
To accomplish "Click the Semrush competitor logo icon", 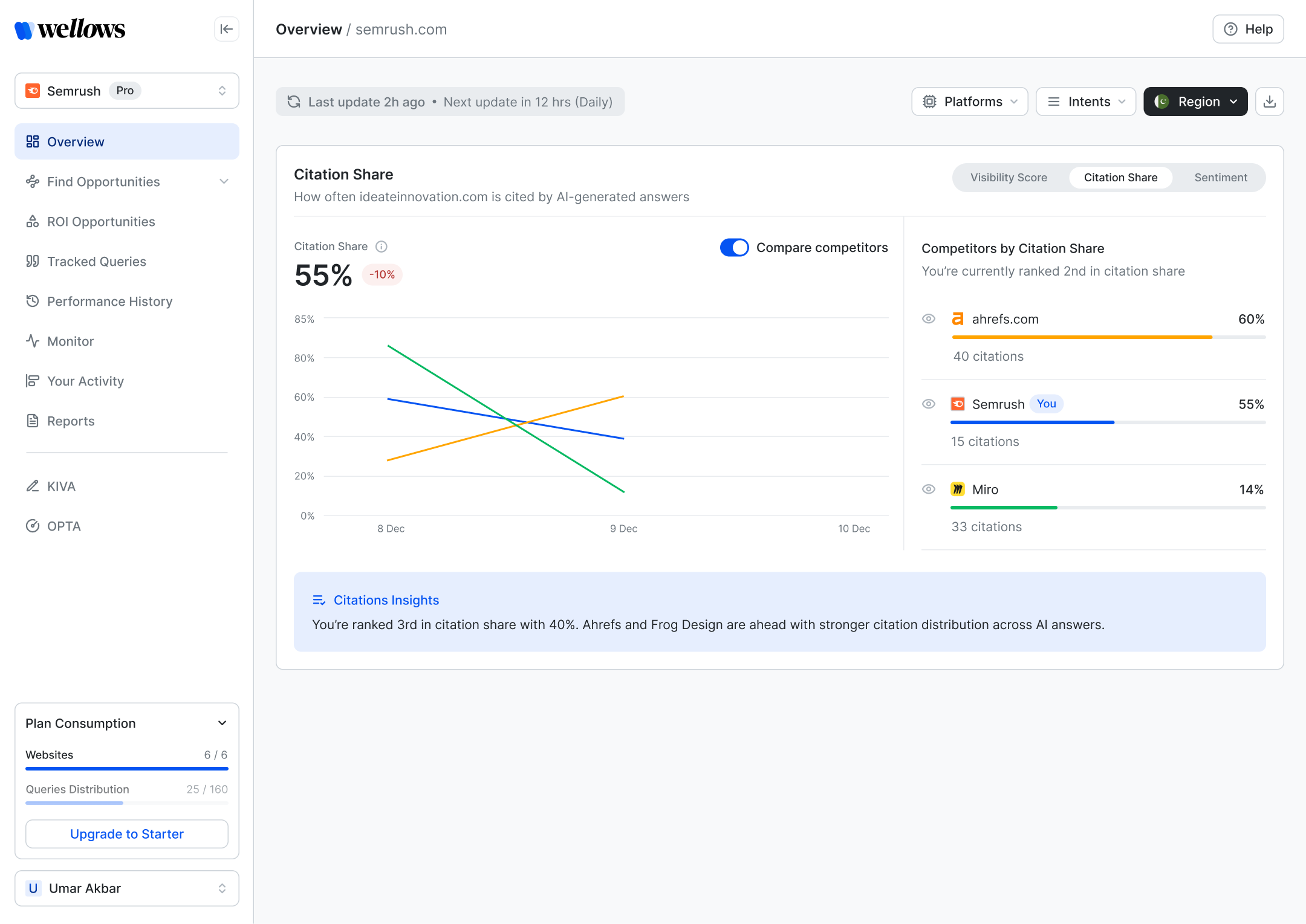I will click(958, 404).
